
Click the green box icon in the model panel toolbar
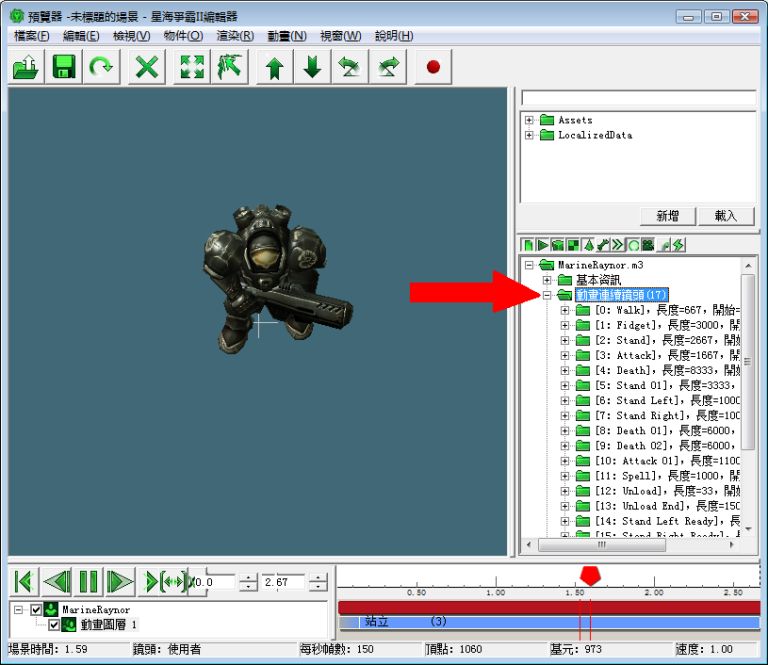click(557, 245)
